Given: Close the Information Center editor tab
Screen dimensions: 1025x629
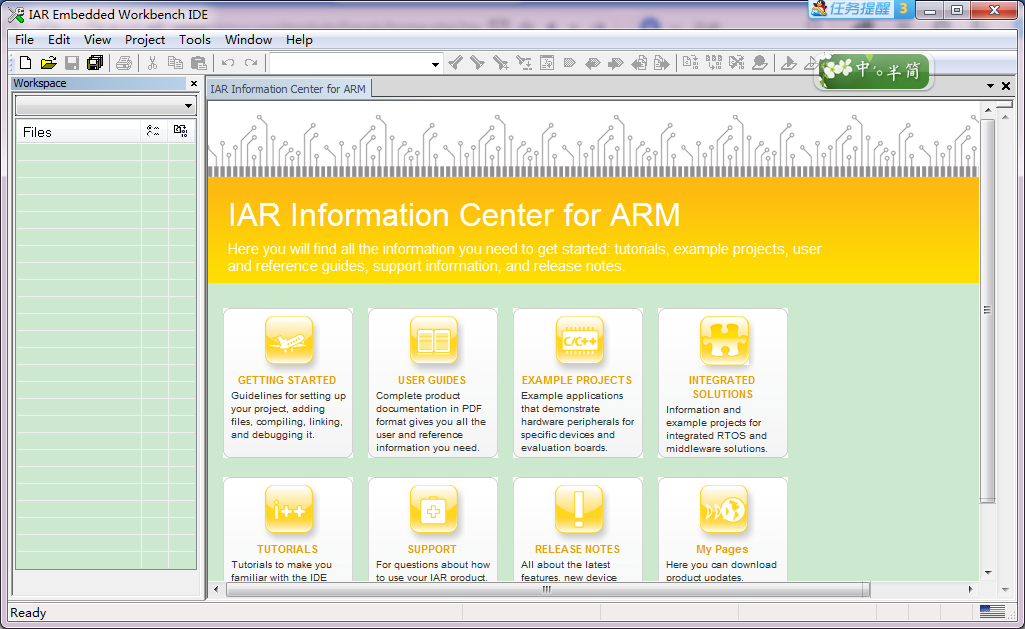Looking at the screenshot, I should click(1006, 86).
